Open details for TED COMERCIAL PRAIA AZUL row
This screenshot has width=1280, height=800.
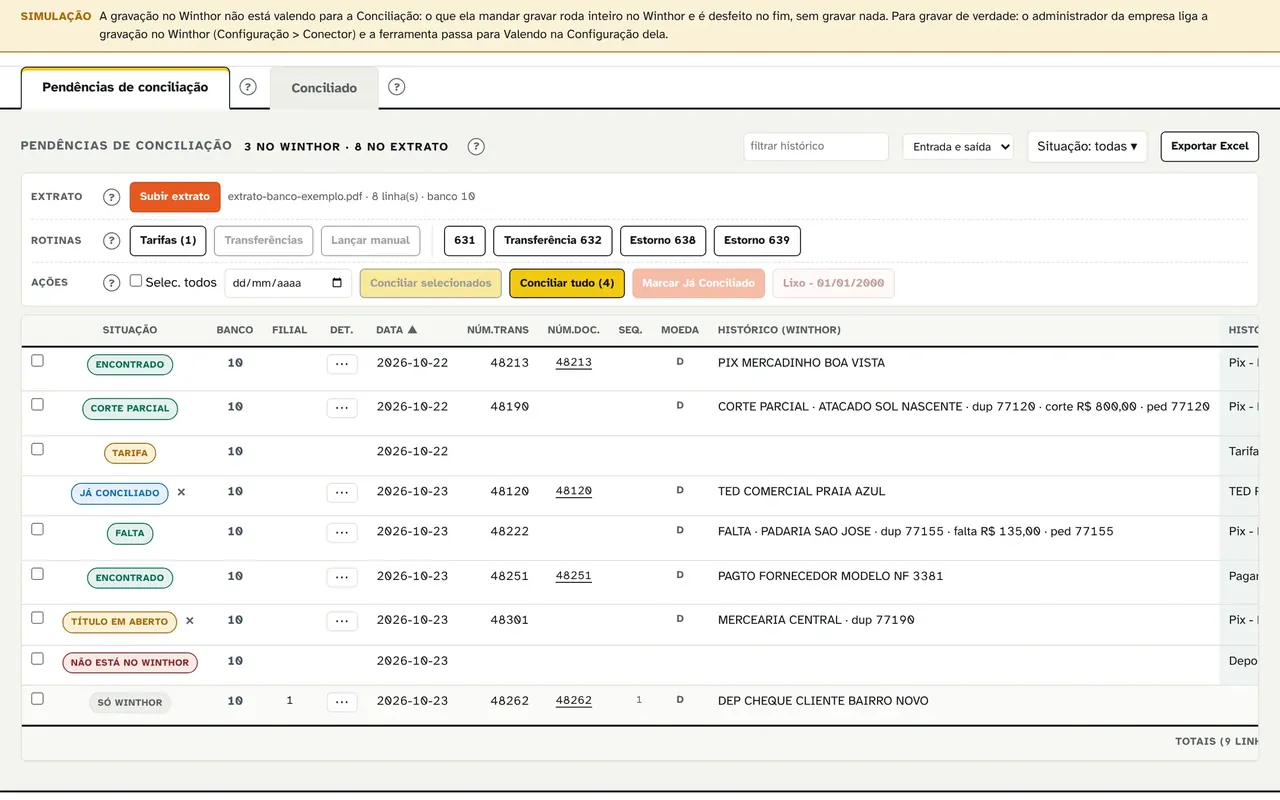click(342, 492)
